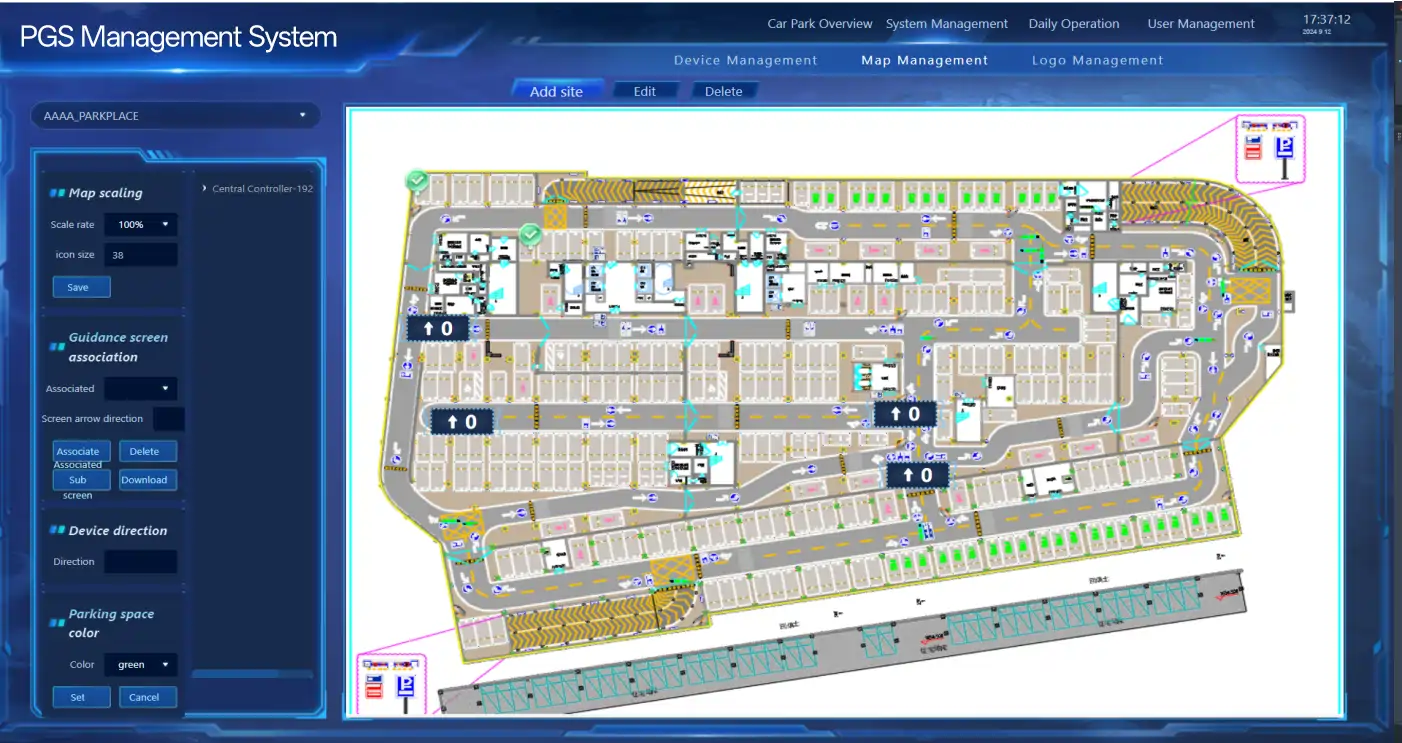Click the PGS Management System title

click(179, 37)
